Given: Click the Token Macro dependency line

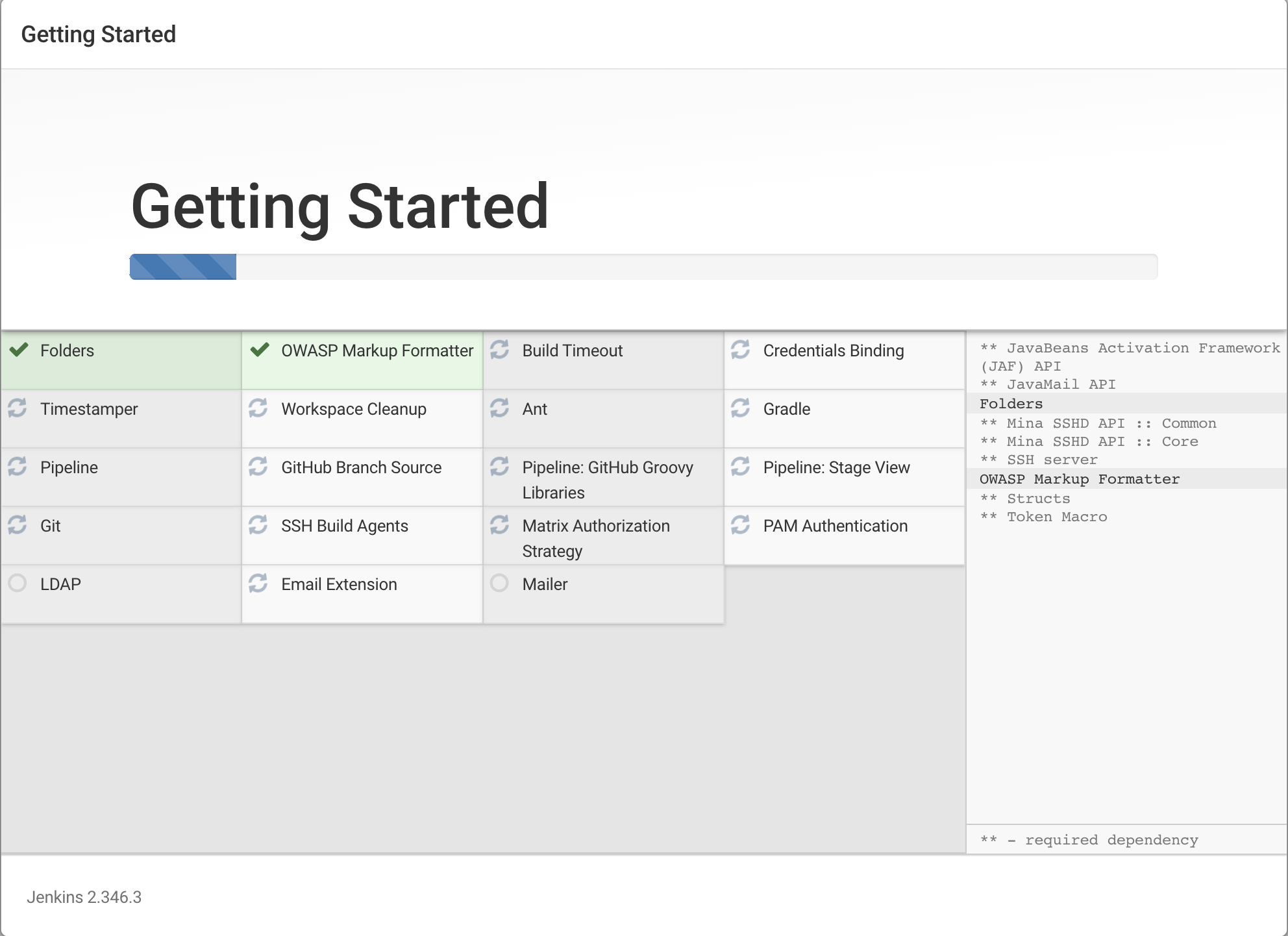Looking at the screenshot, I should click(1056, 517).
